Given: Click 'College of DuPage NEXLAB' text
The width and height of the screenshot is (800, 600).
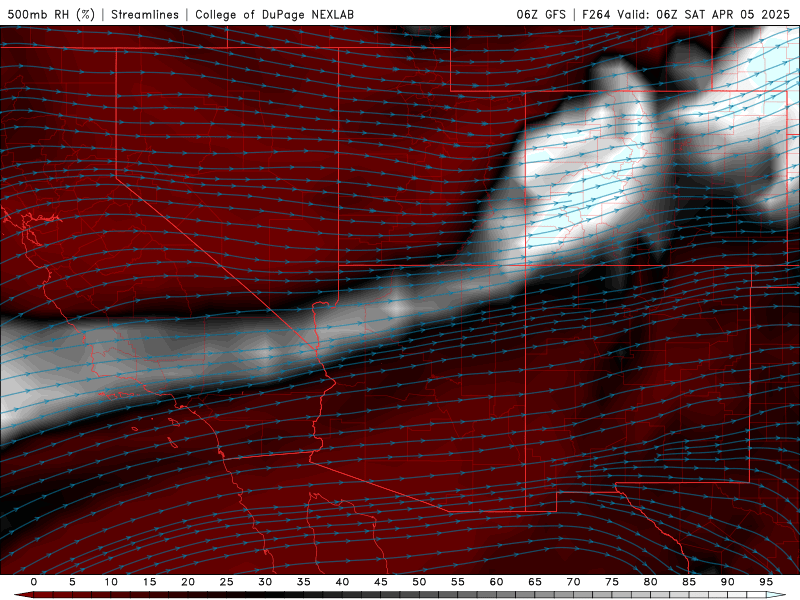Looking at the screenshot, I should [274, 14].
